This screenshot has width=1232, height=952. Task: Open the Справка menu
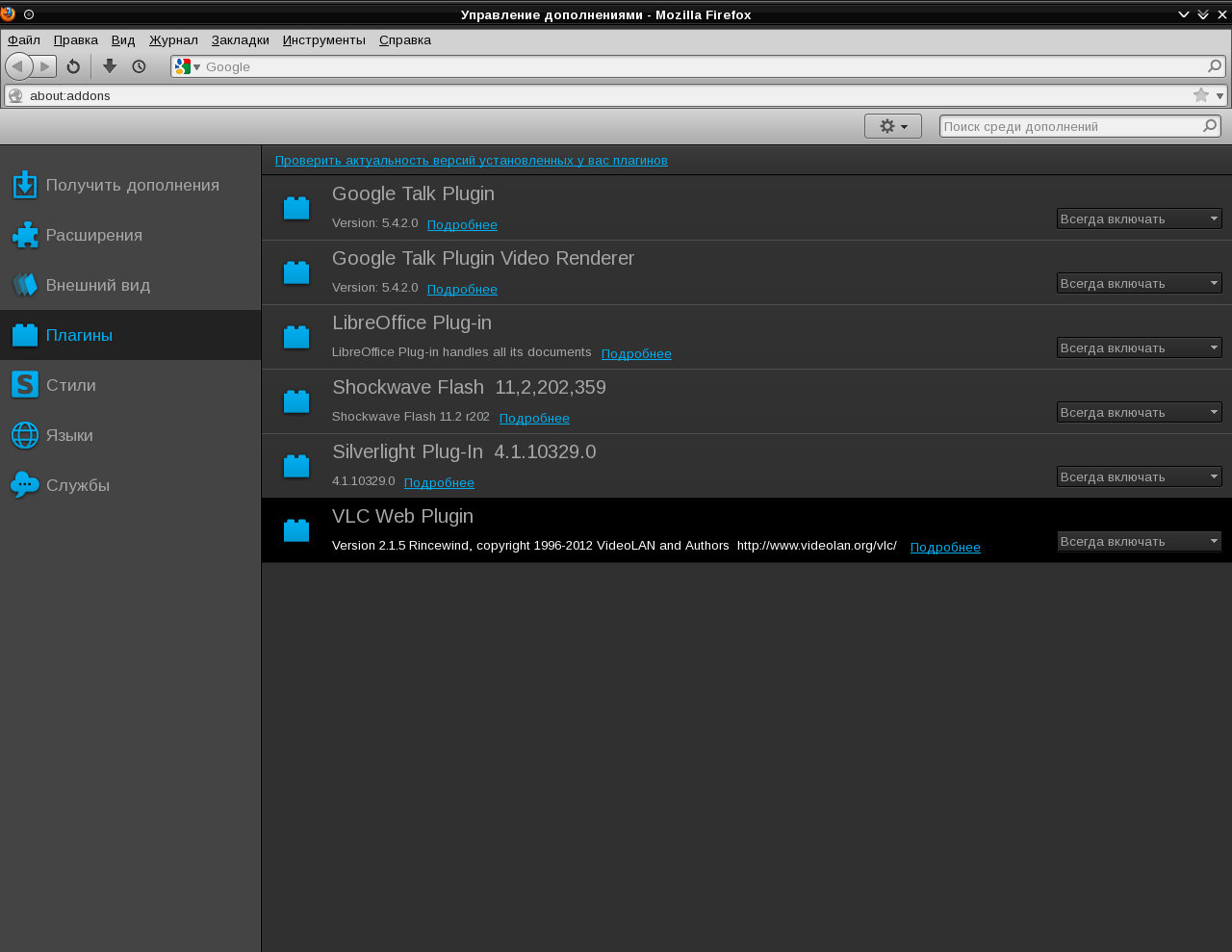(405, 40)
